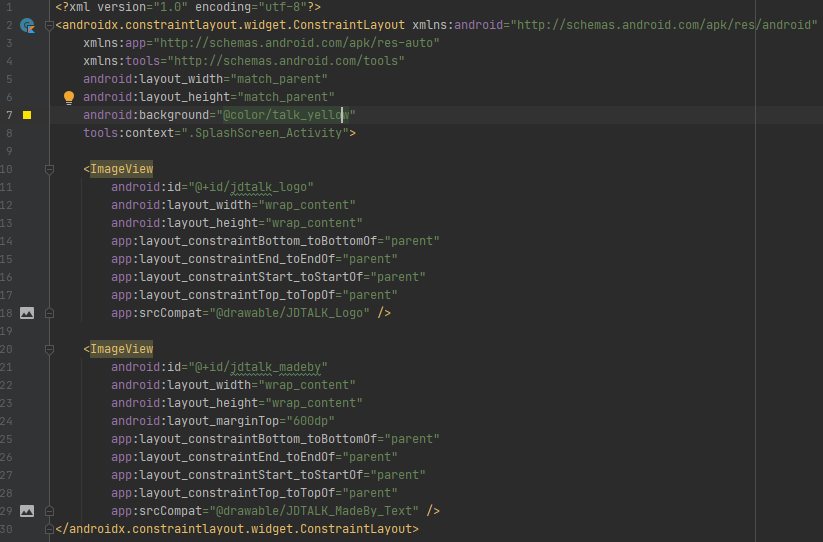Click the first ImageView tag name
Screen dimensions: 823x542
click(122, 169)
